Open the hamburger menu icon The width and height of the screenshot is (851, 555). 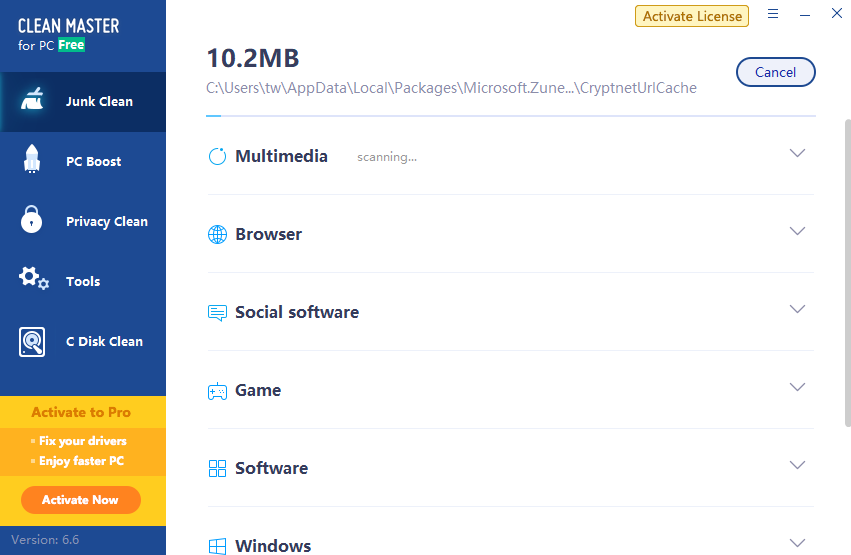[x=773, y=14]
